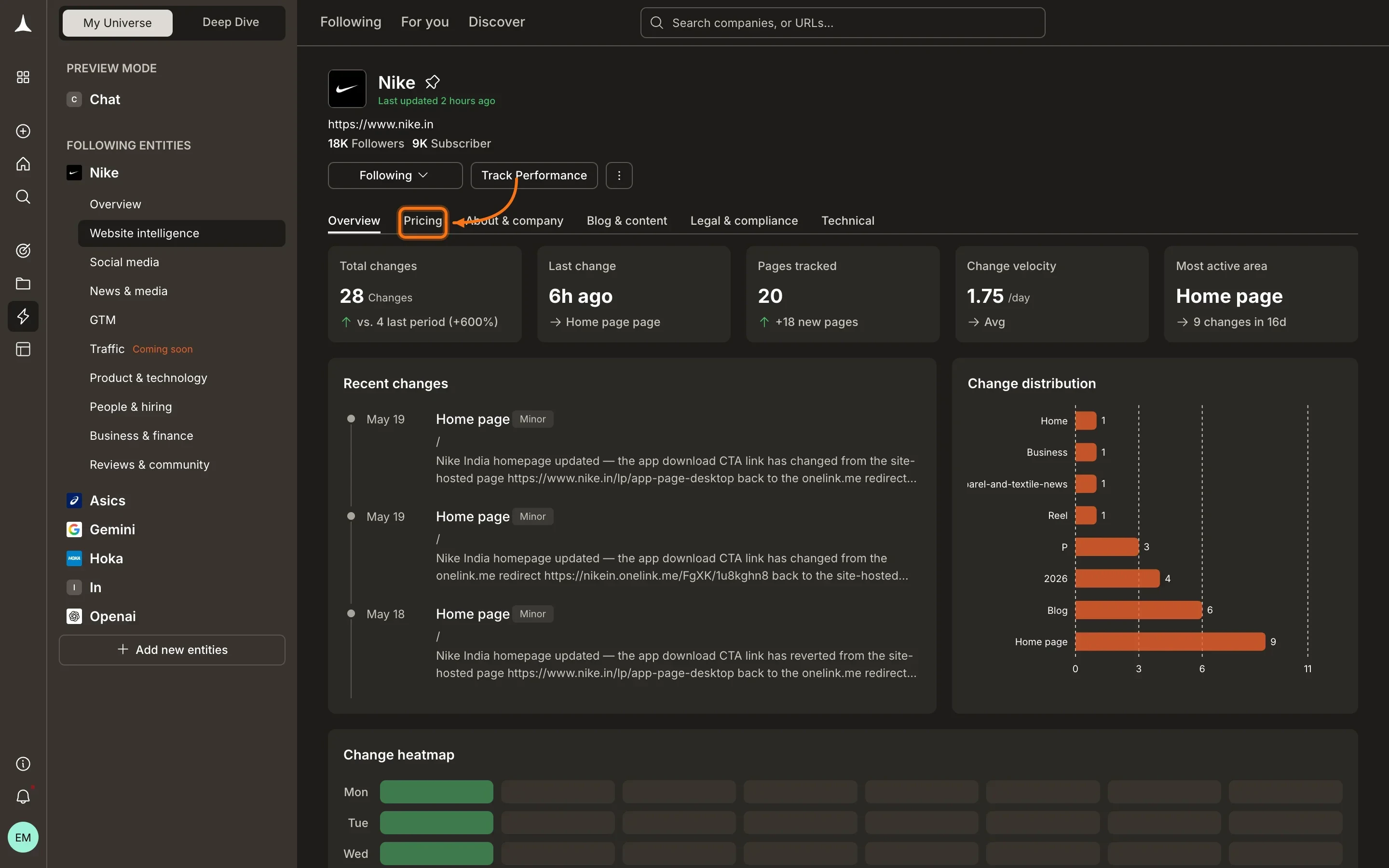Select Hoka entity in sidebar
Image resolution: width=1389 pixels, height=868 pixels.
coord(95,558)
